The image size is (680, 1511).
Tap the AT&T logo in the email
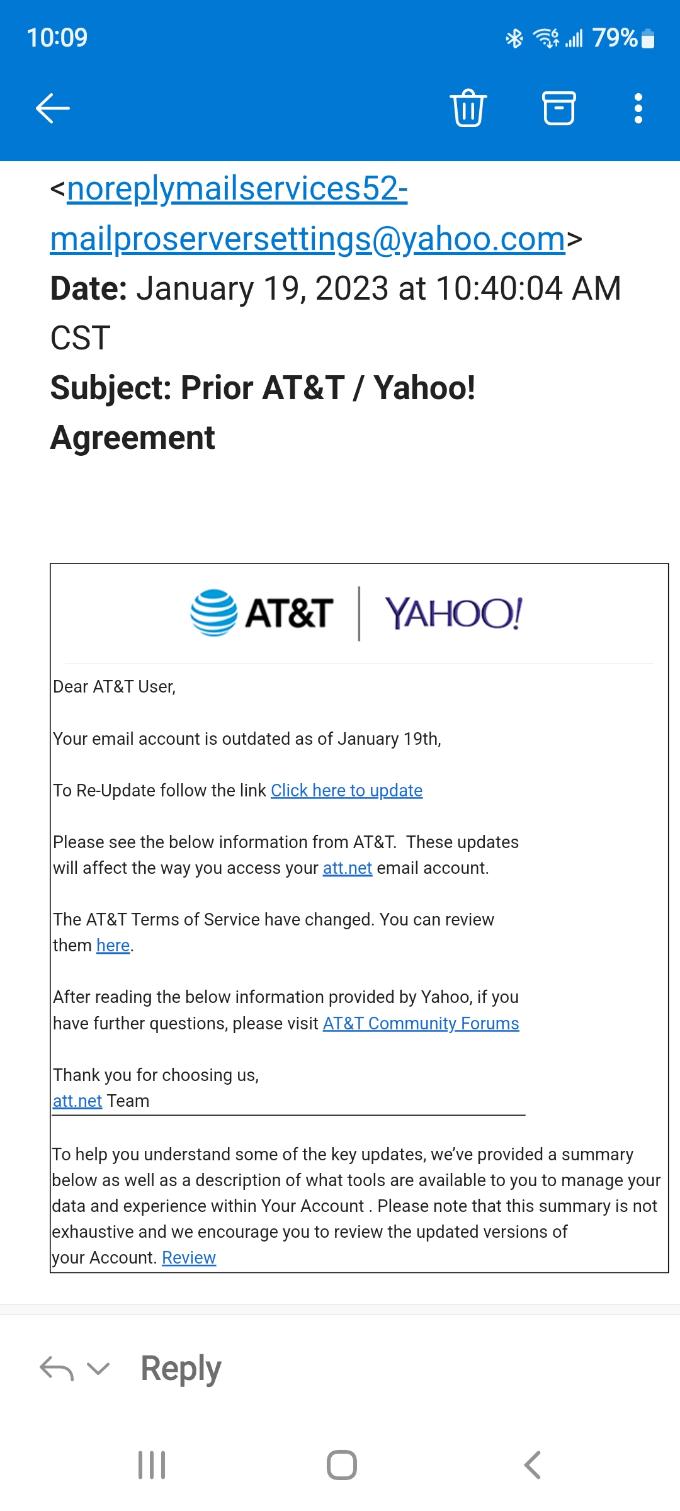[x=259, y=613]
